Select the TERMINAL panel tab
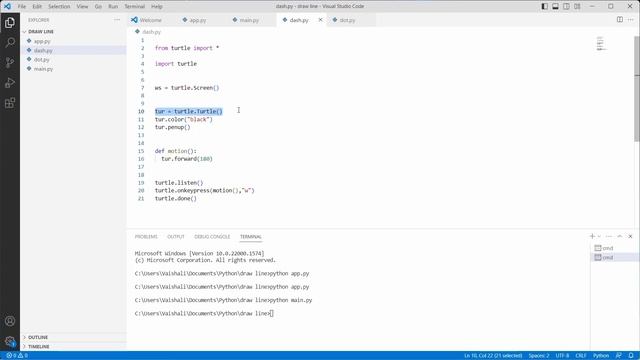 click(x=251, y=237)
